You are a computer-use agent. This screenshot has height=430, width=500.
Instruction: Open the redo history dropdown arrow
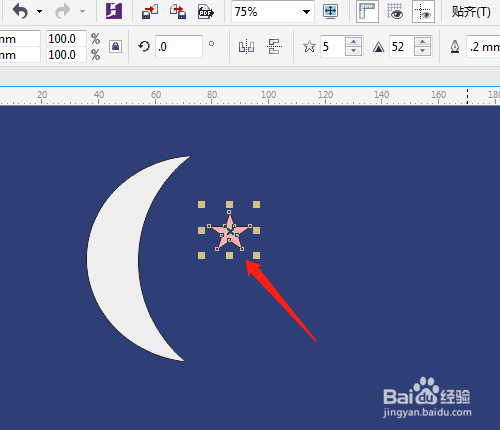82,12
